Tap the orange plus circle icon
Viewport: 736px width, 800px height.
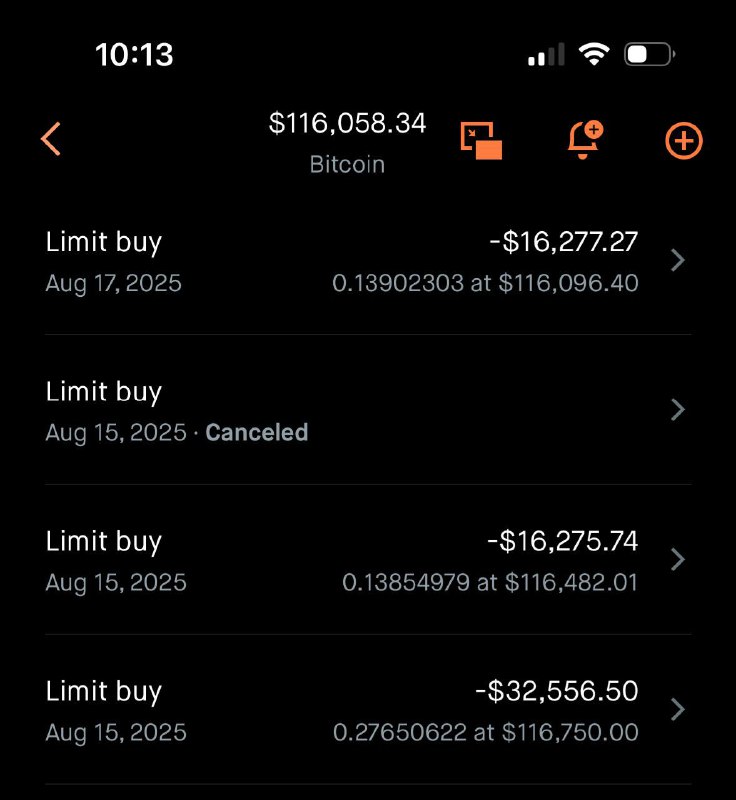point(683,141)
